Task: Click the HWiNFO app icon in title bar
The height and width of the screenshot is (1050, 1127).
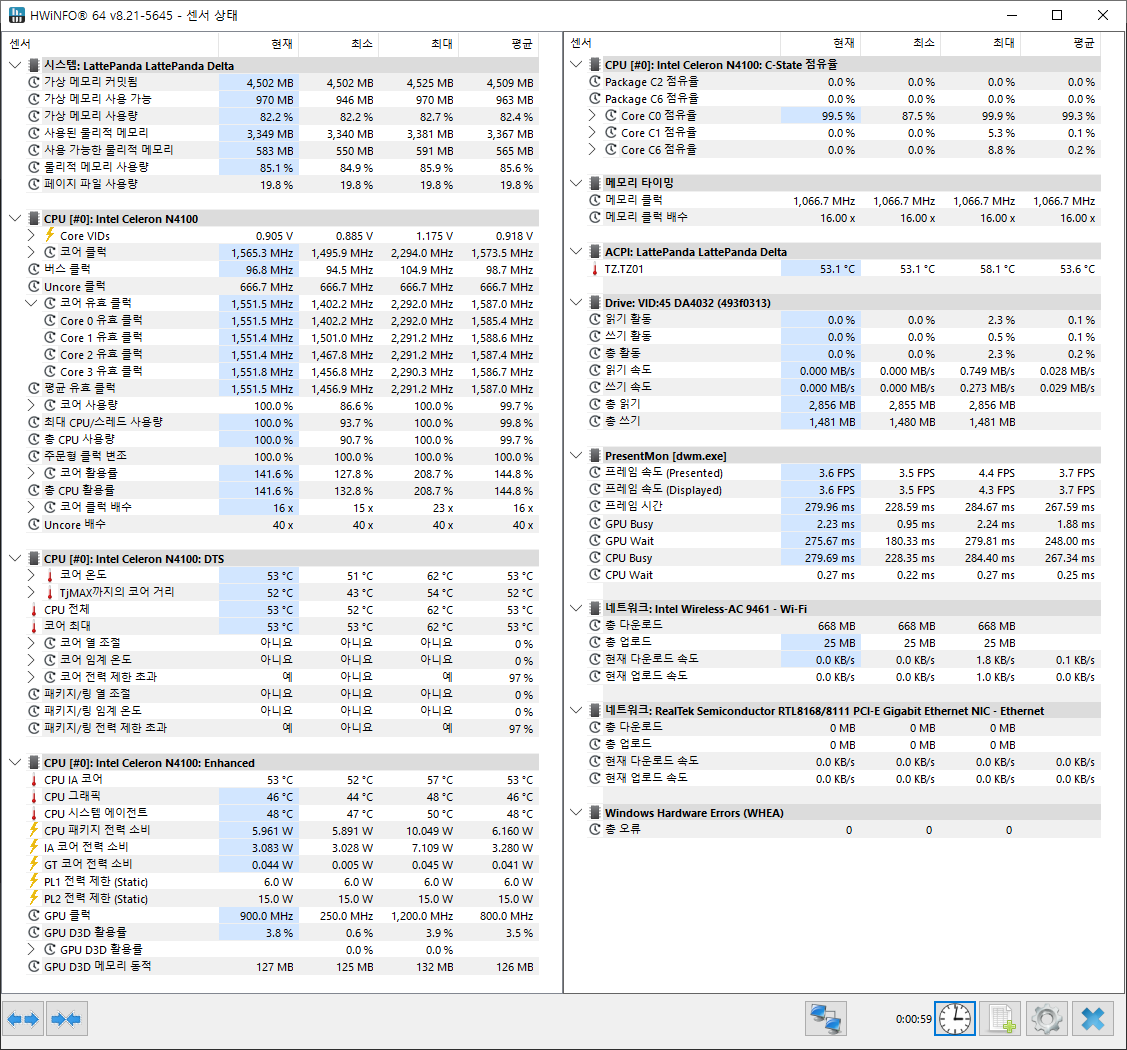Action: point(15,15)
